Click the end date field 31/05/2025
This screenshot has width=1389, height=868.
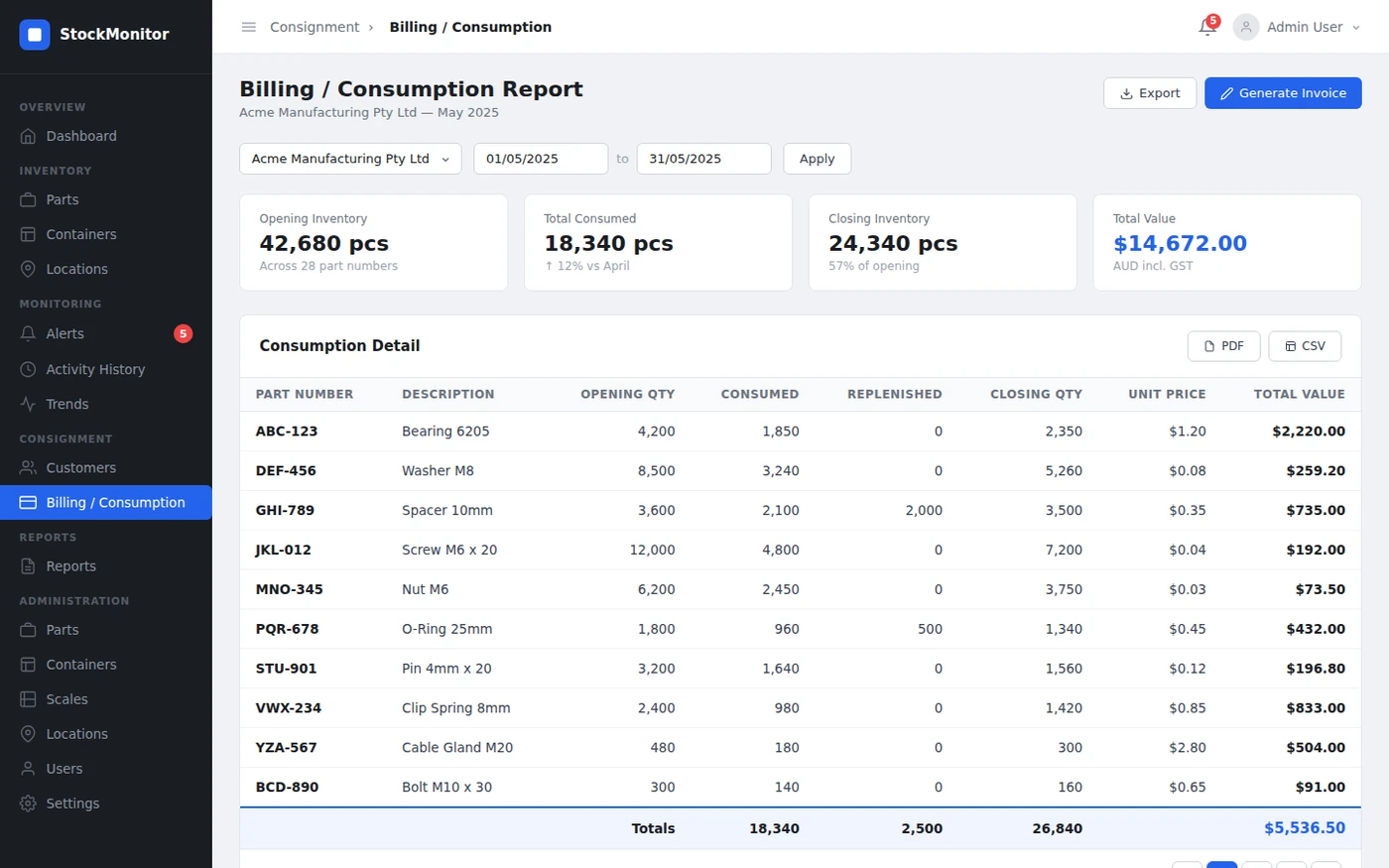703,159
